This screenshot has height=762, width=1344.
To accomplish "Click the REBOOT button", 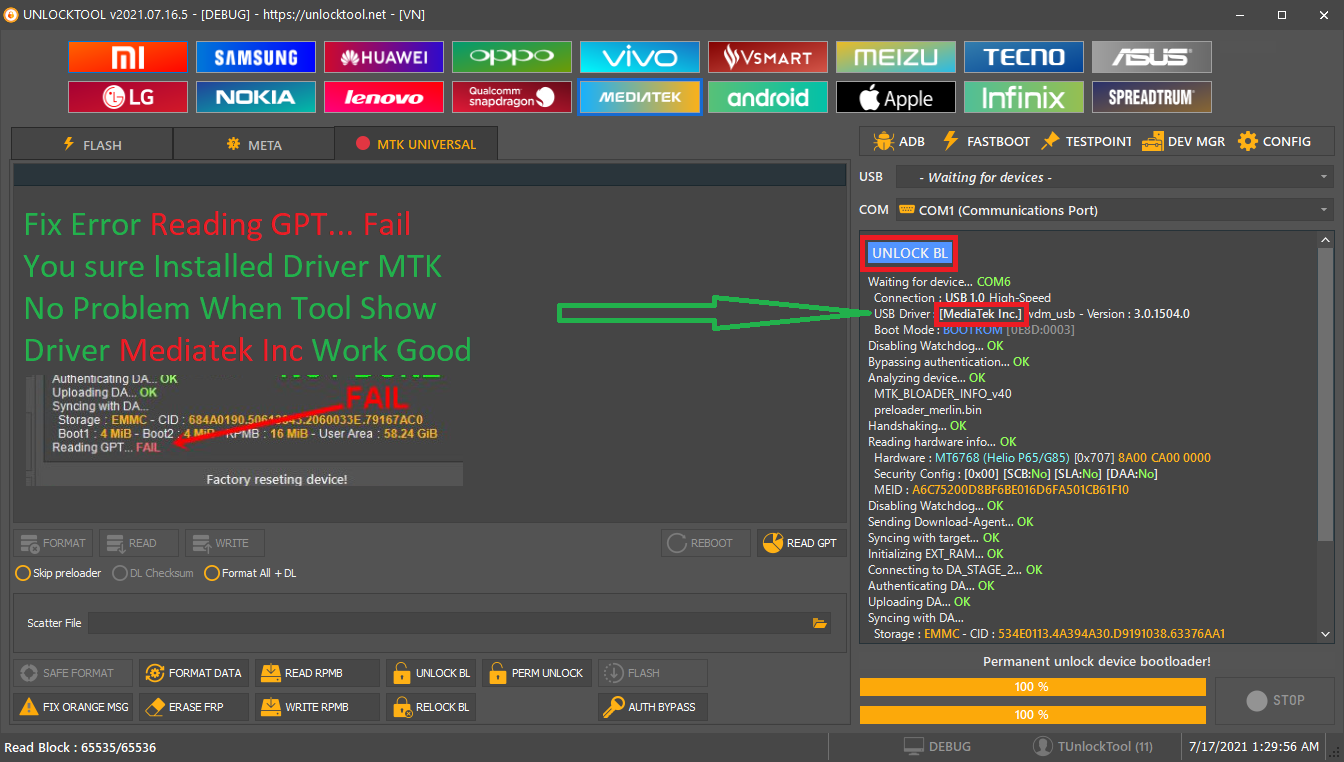I will [705, 543].
